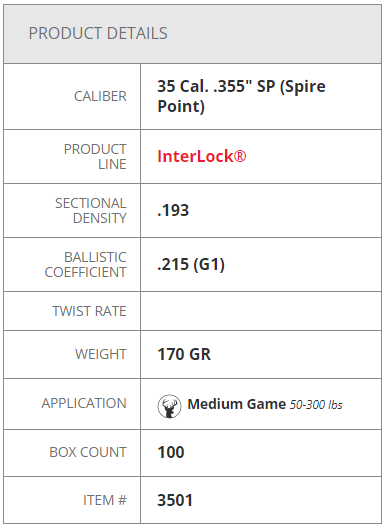This screenshot has width=384, height=526.
Task: Click the TWIST RATE label
Action: pyautogui.click(x=89, y=311)
